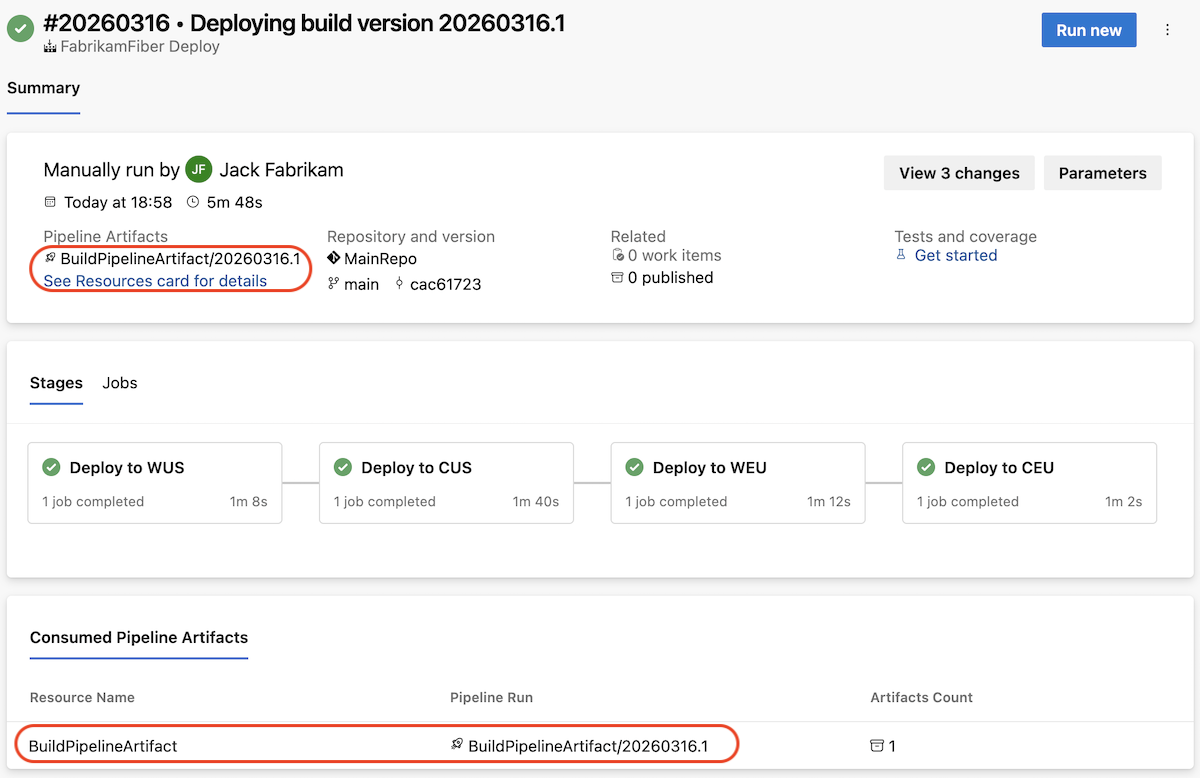Select the Consumed Pipeline Artifacts tab
Viewport: 1200px width, 778px height.
[x=139, y=638]
